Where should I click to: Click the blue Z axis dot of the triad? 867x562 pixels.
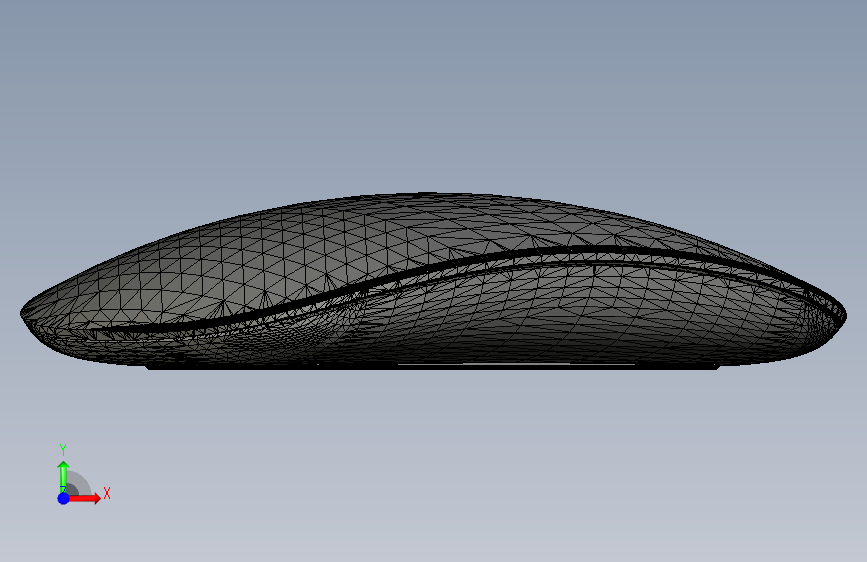(x=63, y=498)
